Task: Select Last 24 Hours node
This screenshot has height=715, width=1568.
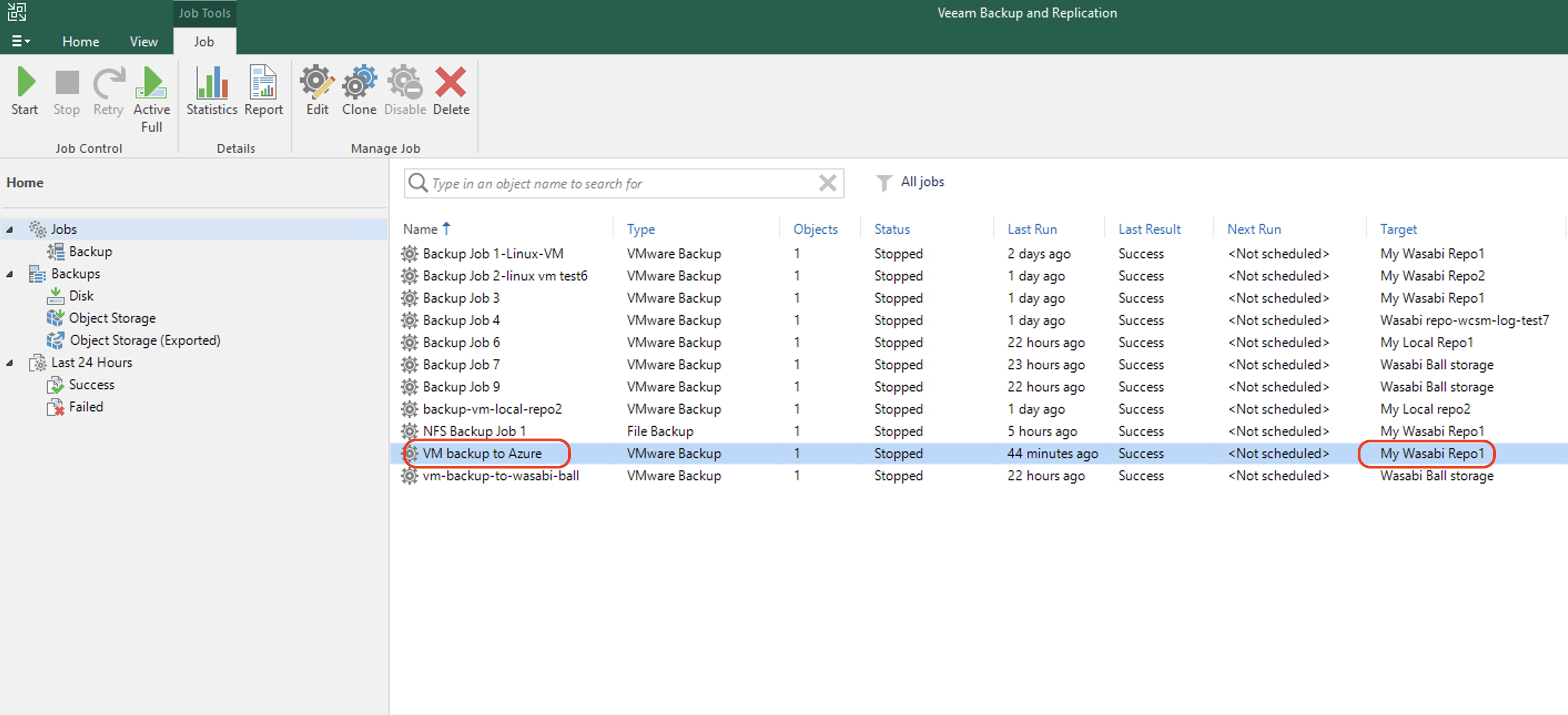Action: [92, 362]
